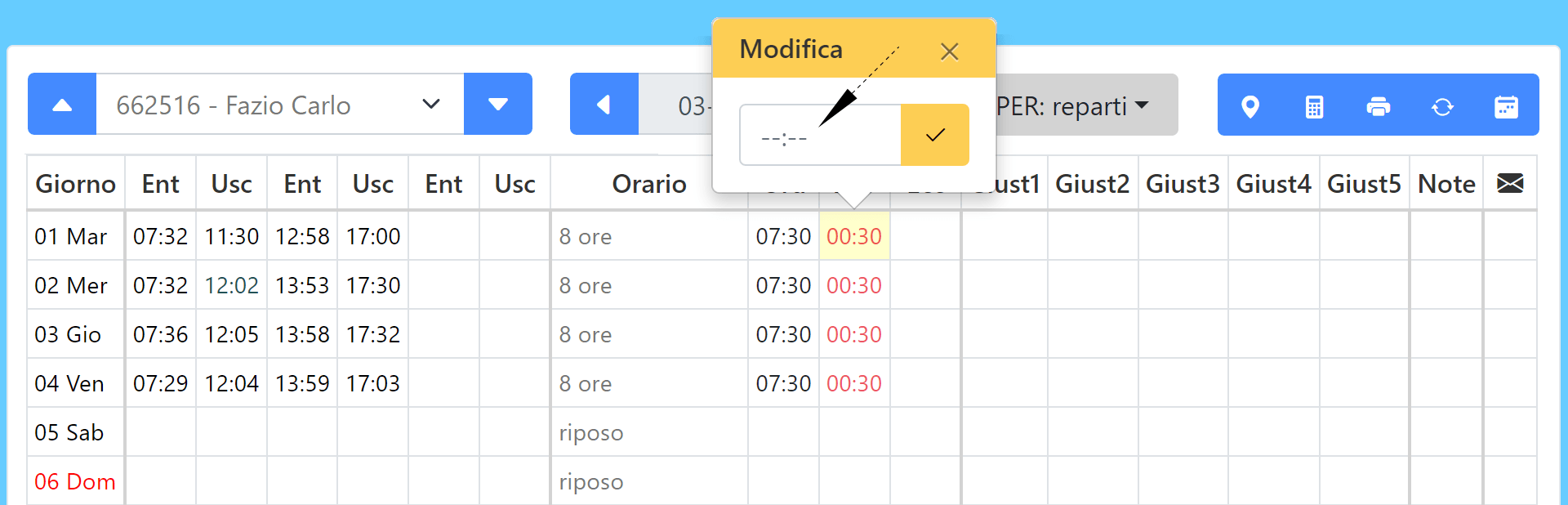The height and width of the screenshot is (505, 1568).
Task: Open the calendar icon in toolbar
Action: (x=1506, y=106)
